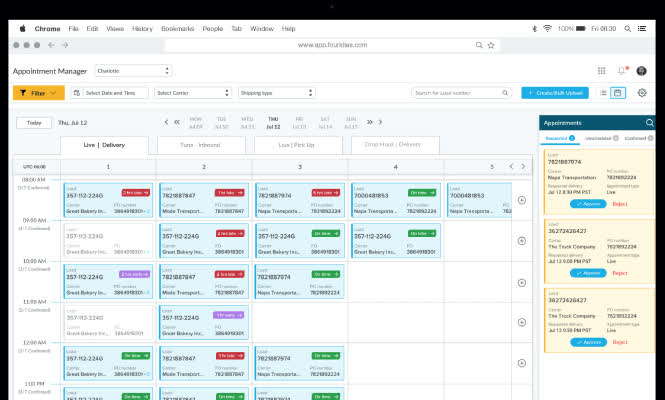Open the Select Carrier dropdown
Viewport: 665px width, 400px height.
coord(193,93)
